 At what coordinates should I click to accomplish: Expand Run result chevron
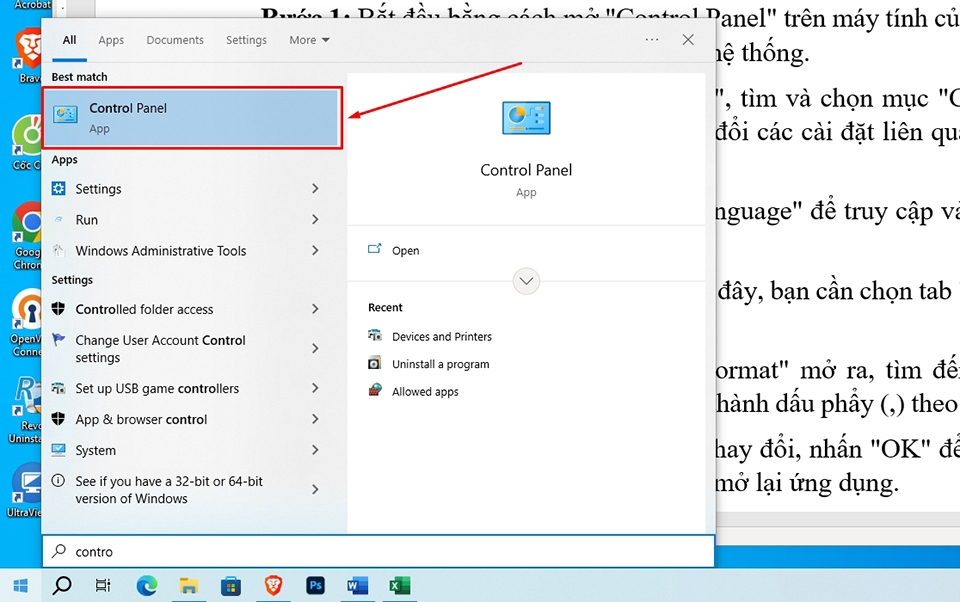315,219
